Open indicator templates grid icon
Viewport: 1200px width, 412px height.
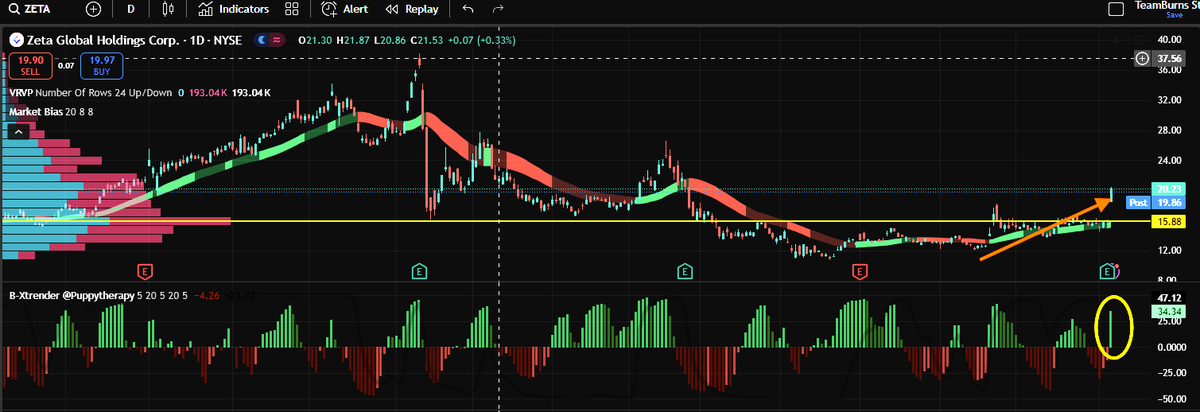pyautogui.click(x=292, y=9)
